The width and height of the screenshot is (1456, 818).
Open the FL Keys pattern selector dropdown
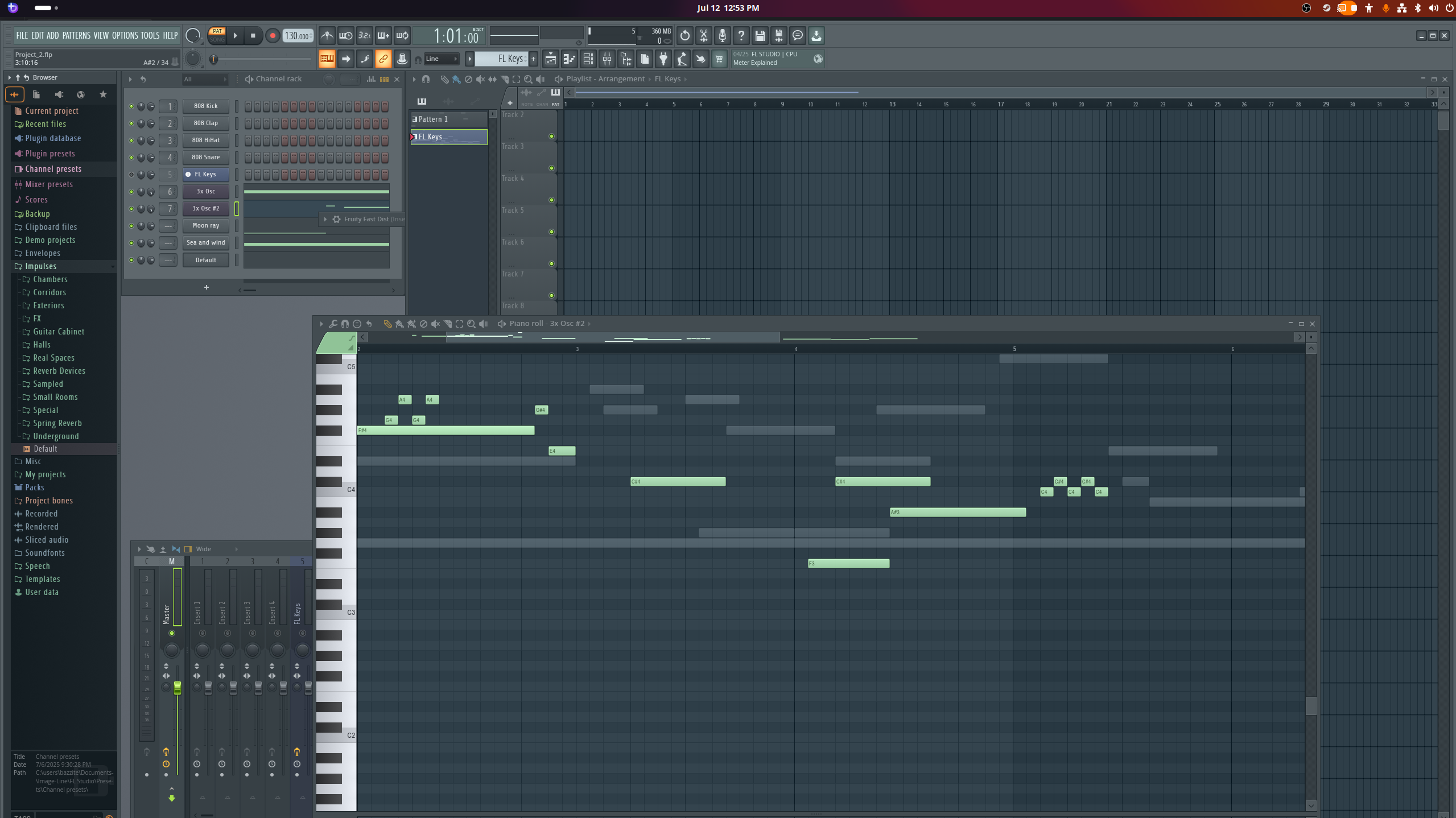pos(500,59)
